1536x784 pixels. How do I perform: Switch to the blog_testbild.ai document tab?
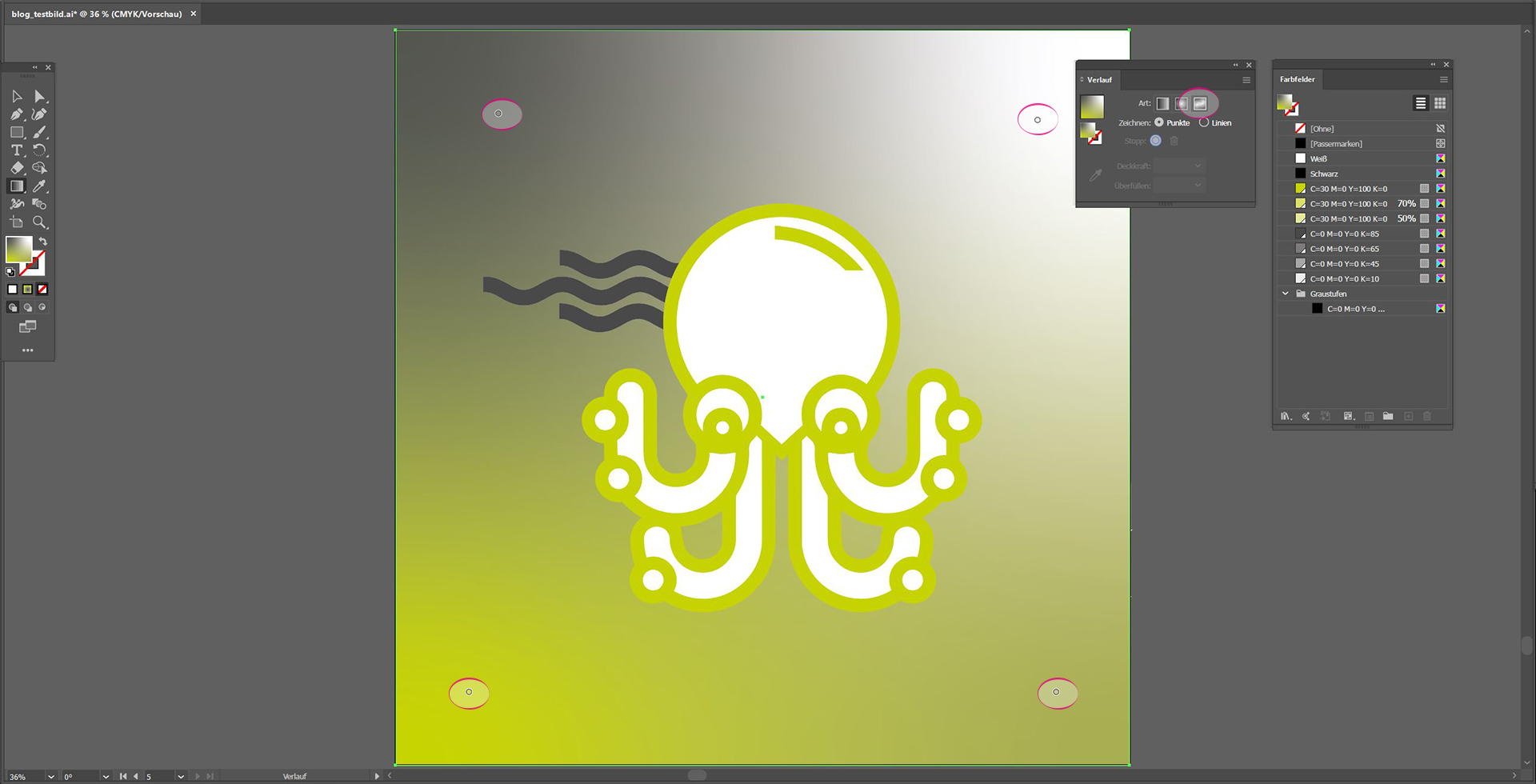tap(97, 14)
